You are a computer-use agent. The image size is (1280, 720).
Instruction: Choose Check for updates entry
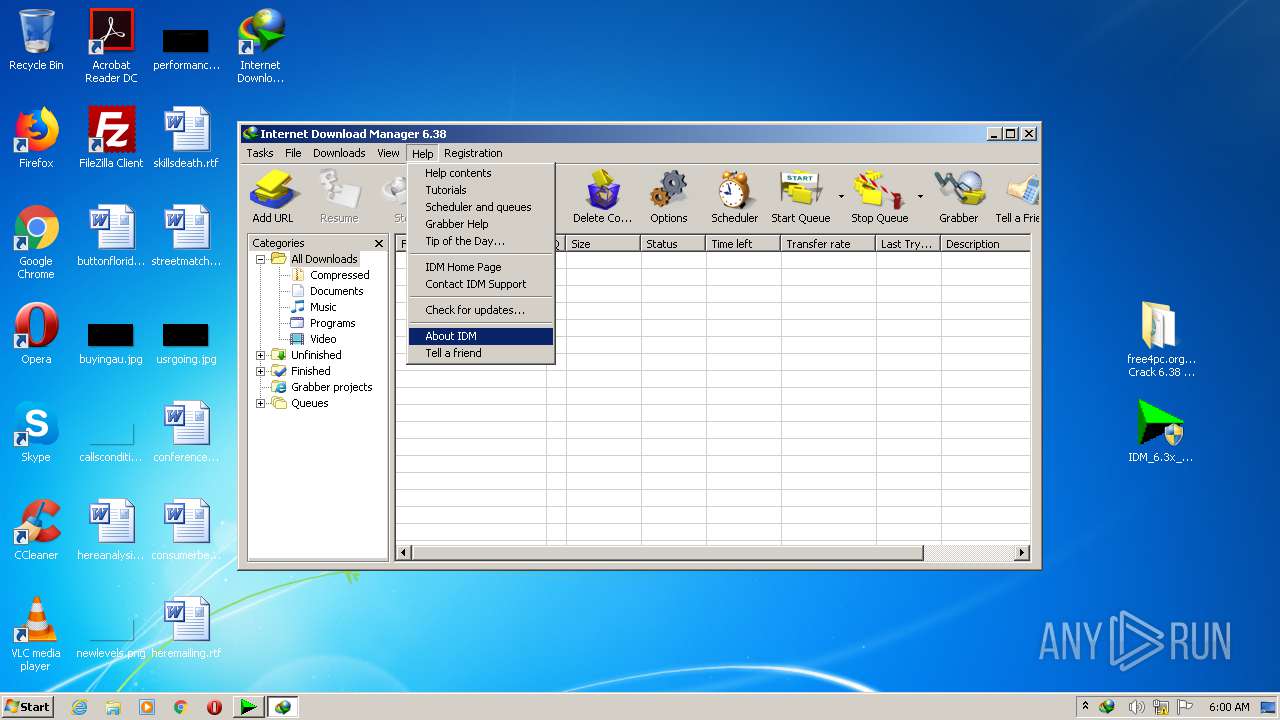point(481,310)
